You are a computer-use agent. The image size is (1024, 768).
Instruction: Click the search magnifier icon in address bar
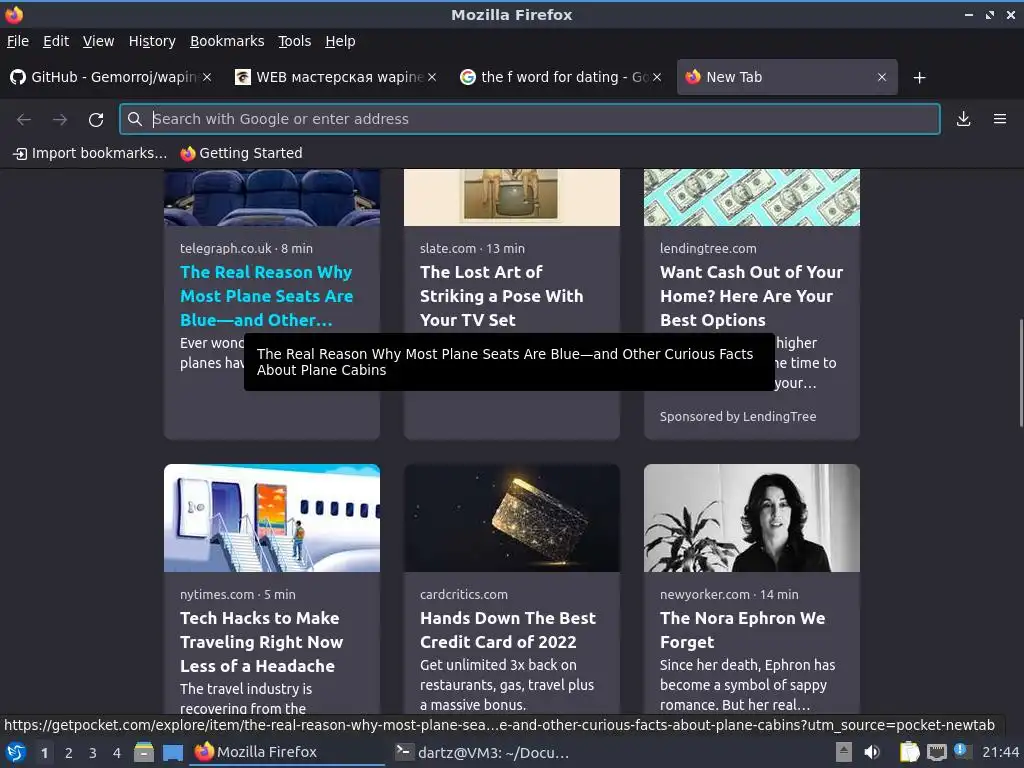tap(135, 119)
